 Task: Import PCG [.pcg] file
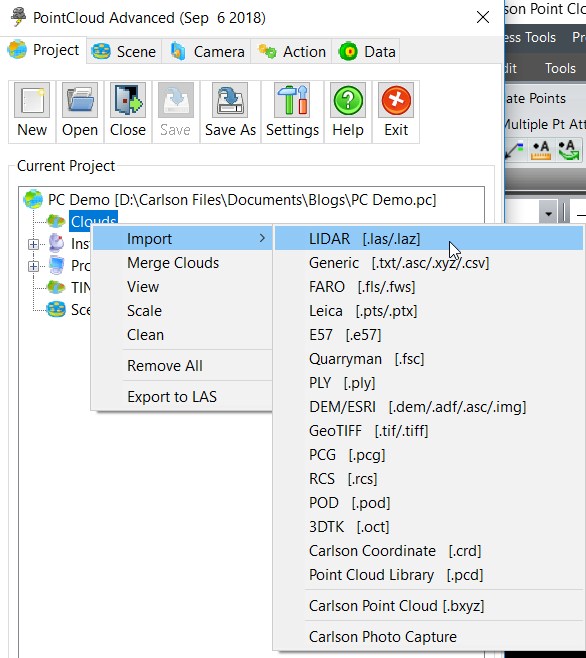point(429,454)
